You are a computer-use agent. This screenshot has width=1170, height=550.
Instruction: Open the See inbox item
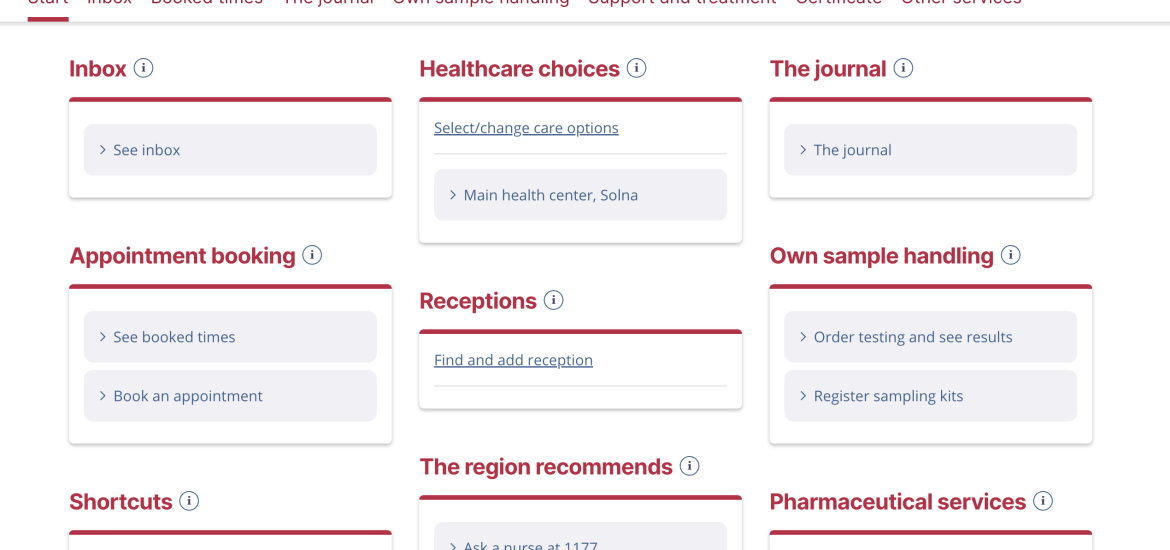click(x=230, y=150)
